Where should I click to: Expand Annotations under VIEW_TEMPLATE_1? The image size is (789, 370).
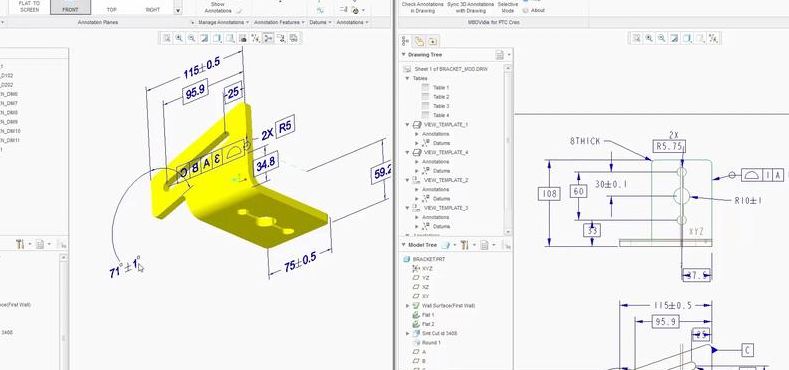(417, 134)
